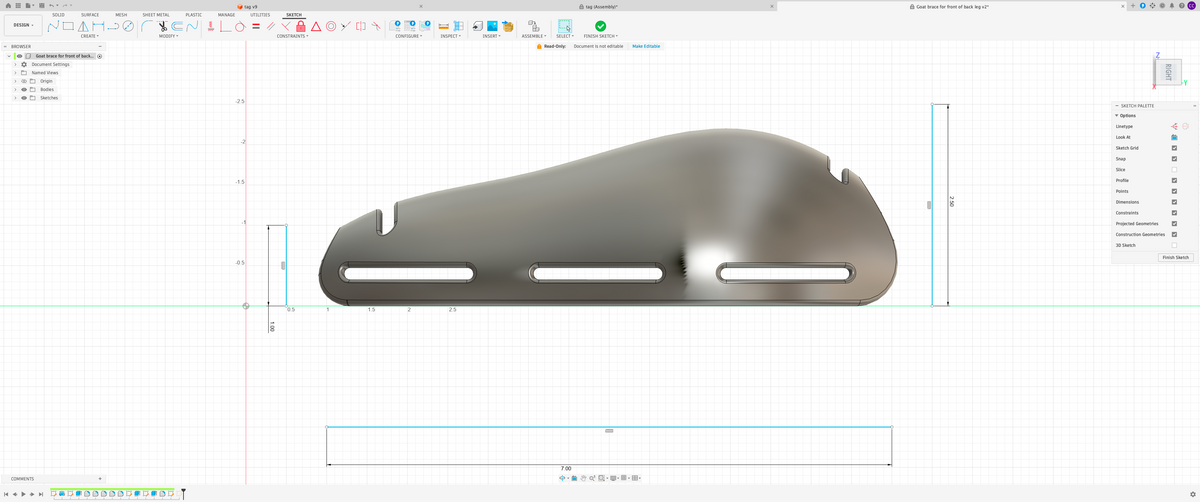1200x502 pixels.
Task: Select the Offset tool
Action: [x=177, y=26]
